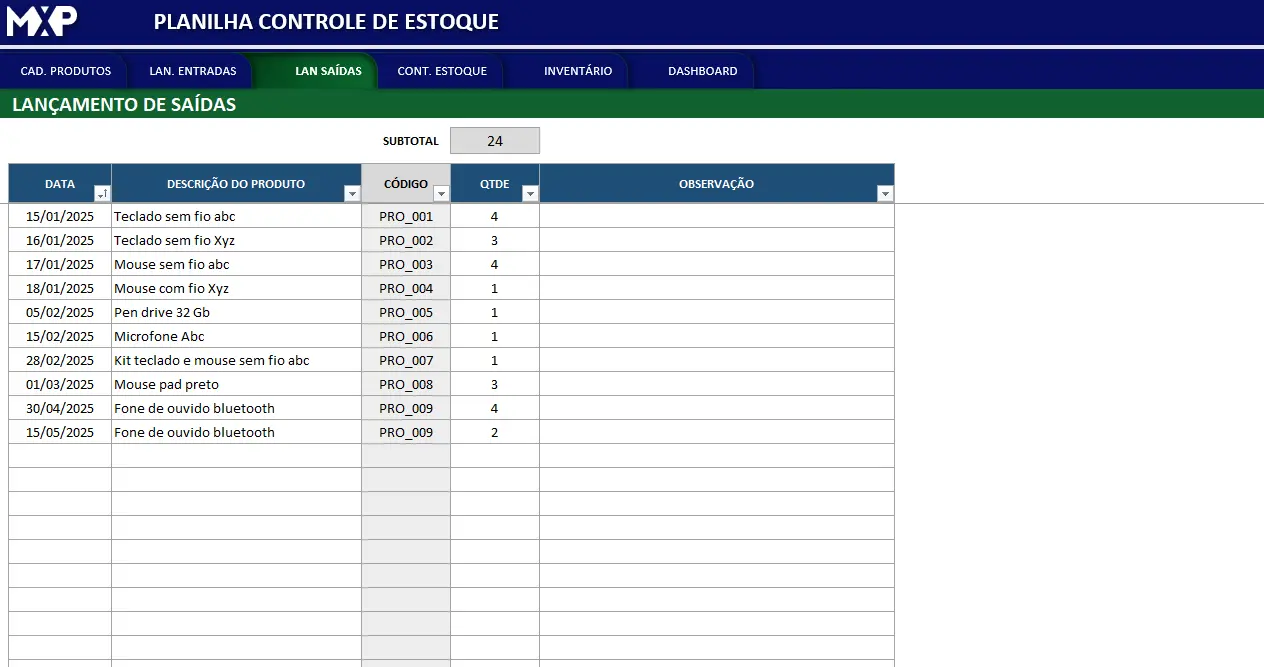Open the DATA column filter dropdown
This screenshot has height=667, width=1264.
point(102,194)
